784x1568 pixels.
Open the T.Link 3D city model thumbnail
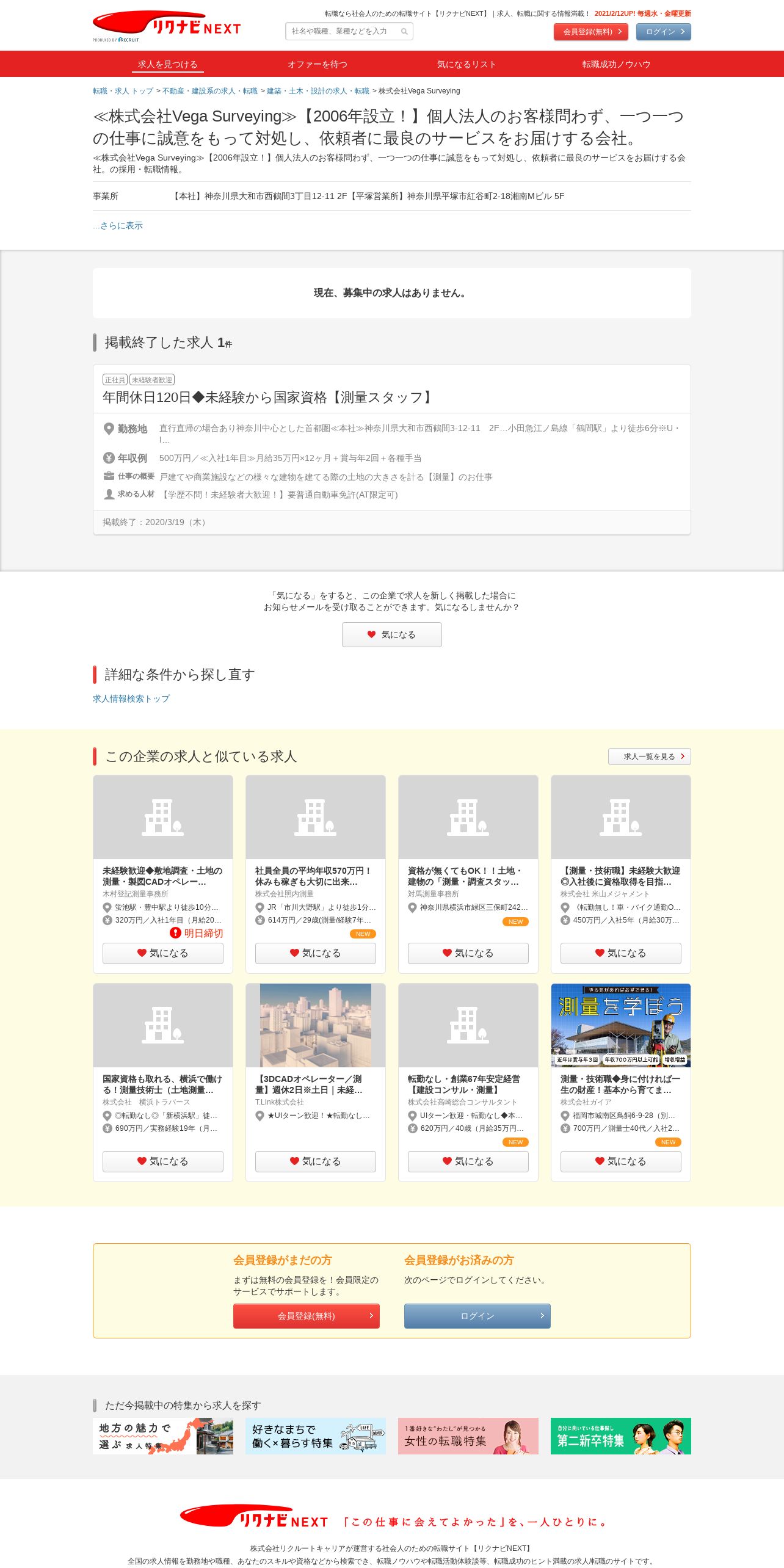[x=316, y=1025]
